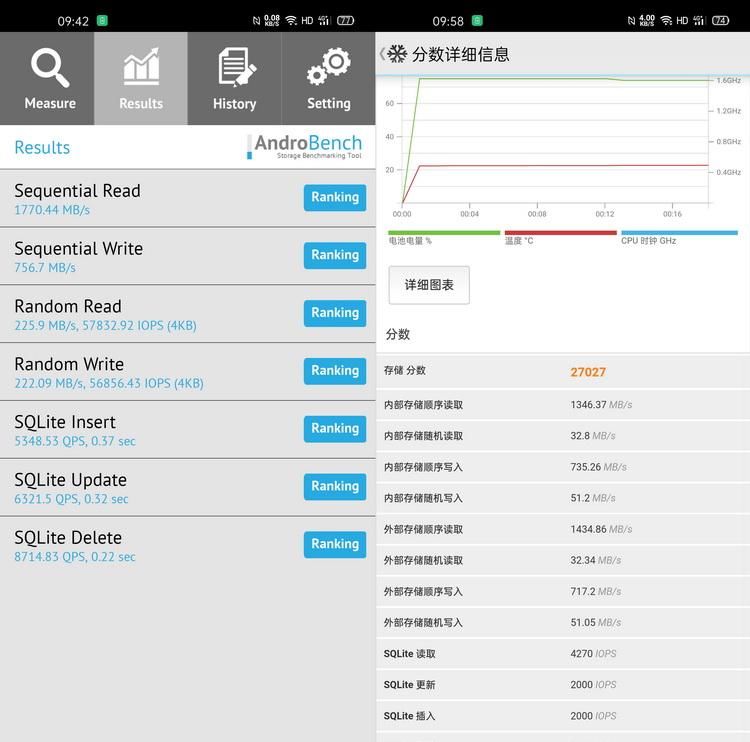This screenshot has width=750, height=742.
Task: Tap SQLite Update 6321.5 QPS result text
Action: click(x=71, y=499)
